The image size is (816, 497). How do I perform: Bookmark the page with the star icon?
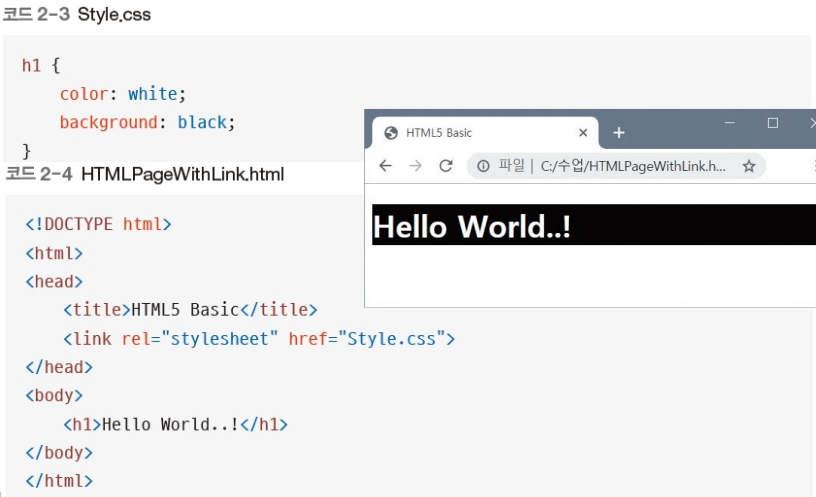pyautogui.click(x=749, y=167)
